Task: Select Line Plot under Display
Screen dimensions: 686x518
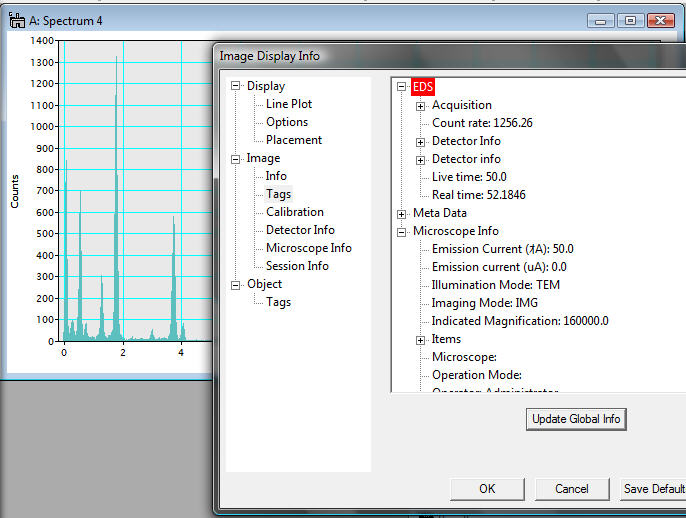Action: point(289,104)
